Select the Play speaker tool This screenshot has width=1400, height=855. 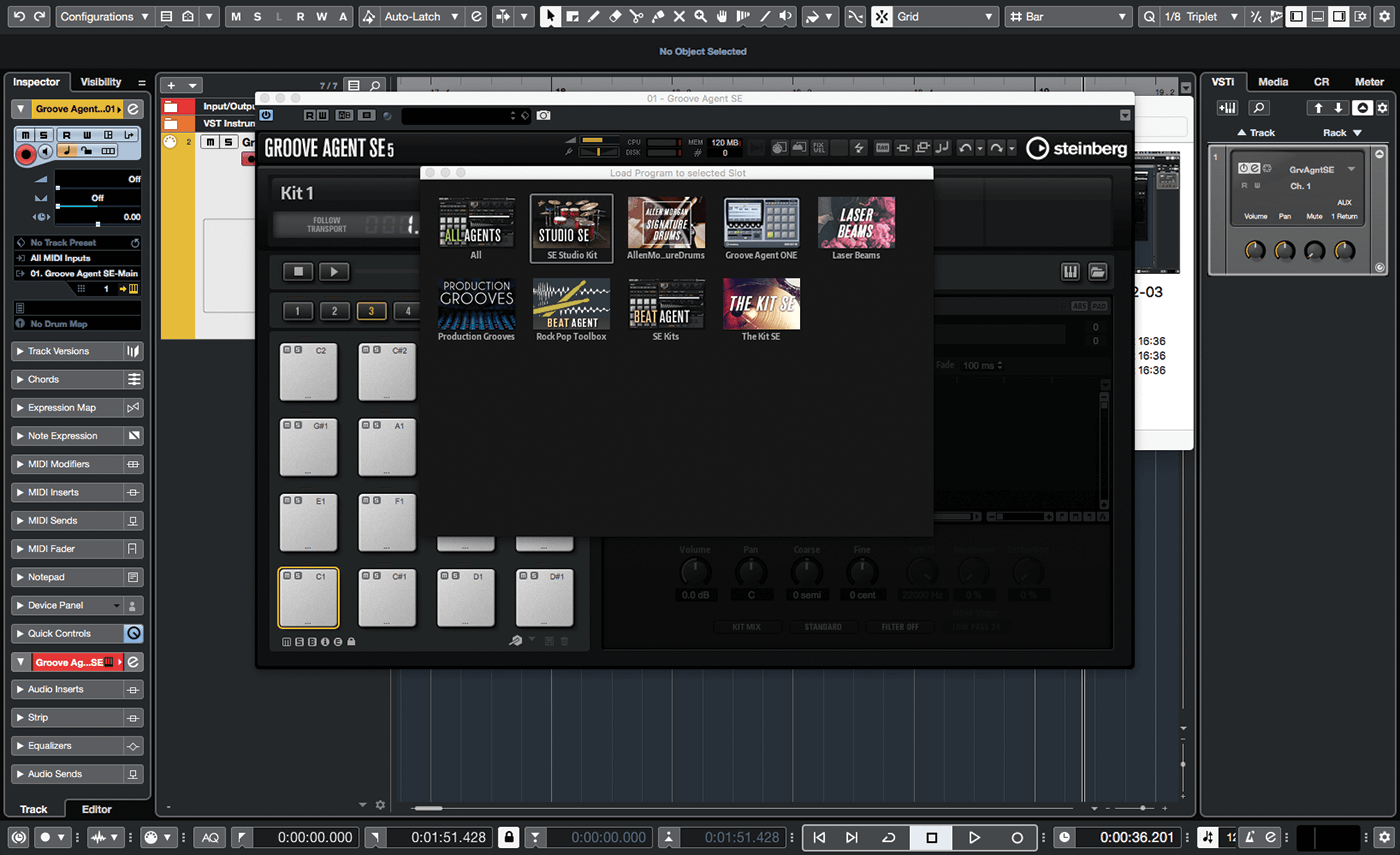click(786, 17)
